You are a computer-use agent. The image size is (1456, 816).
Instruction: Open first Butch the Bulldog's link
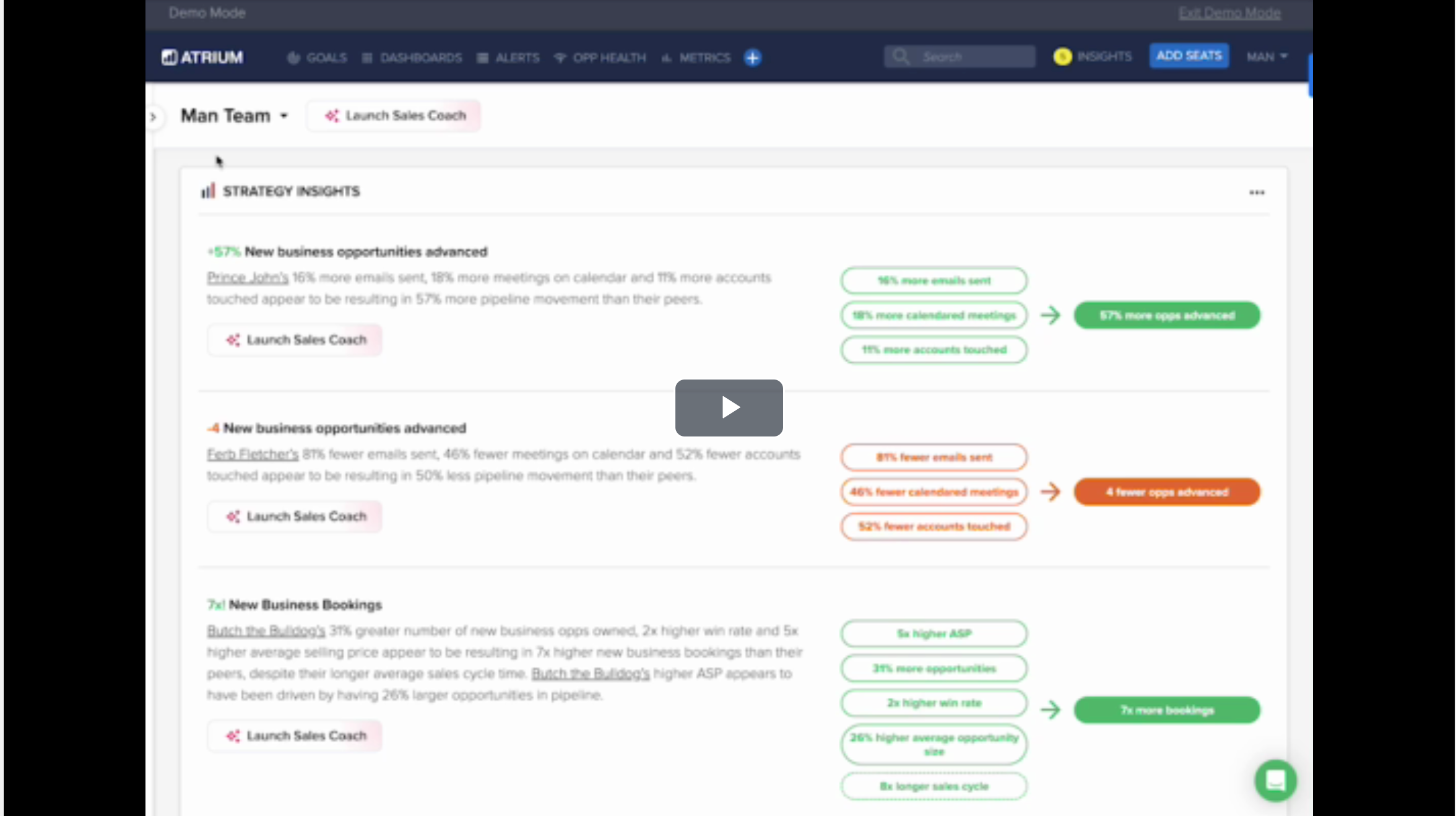(266, 631)
